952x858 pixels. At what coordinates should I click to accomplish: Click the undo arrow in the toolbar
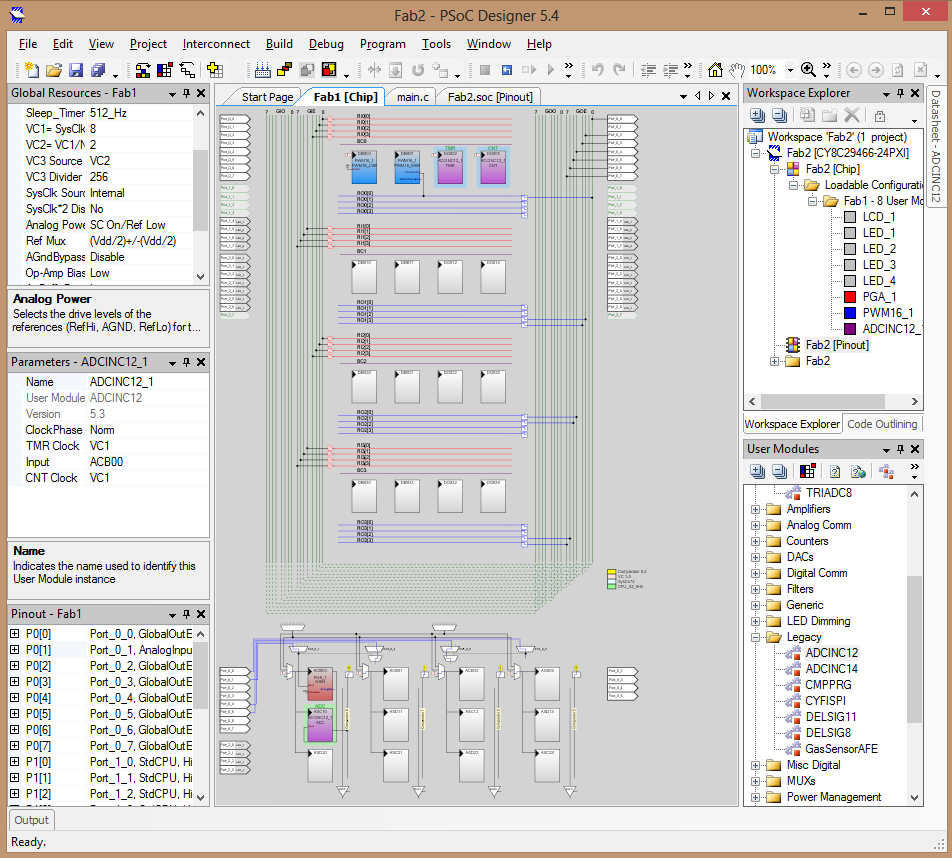[x=597, y=70]
